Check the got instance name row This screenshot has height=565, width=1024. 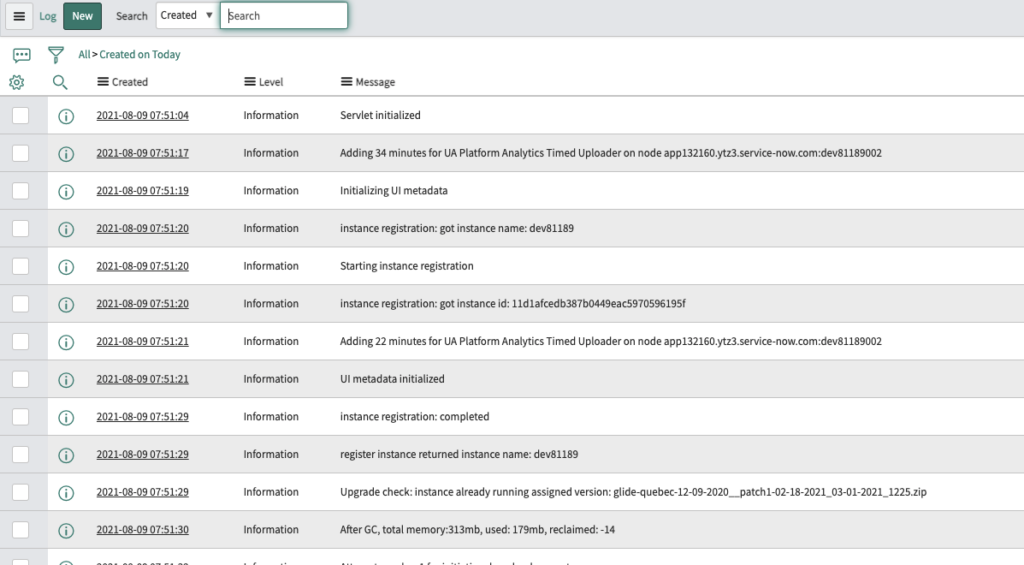click(20, 229)
